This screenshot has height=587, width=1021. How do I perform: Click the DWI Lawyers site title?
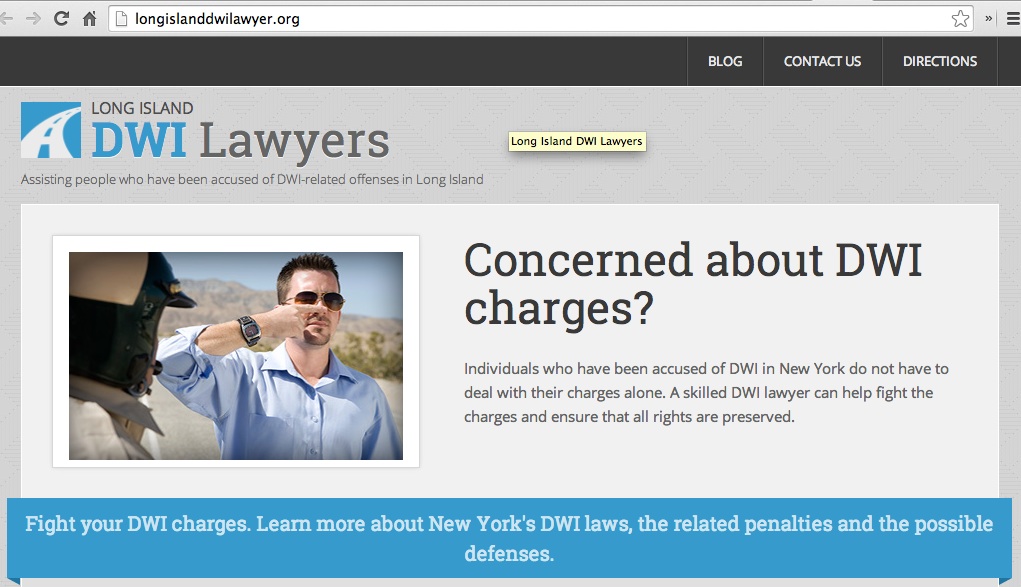point(240,141)
